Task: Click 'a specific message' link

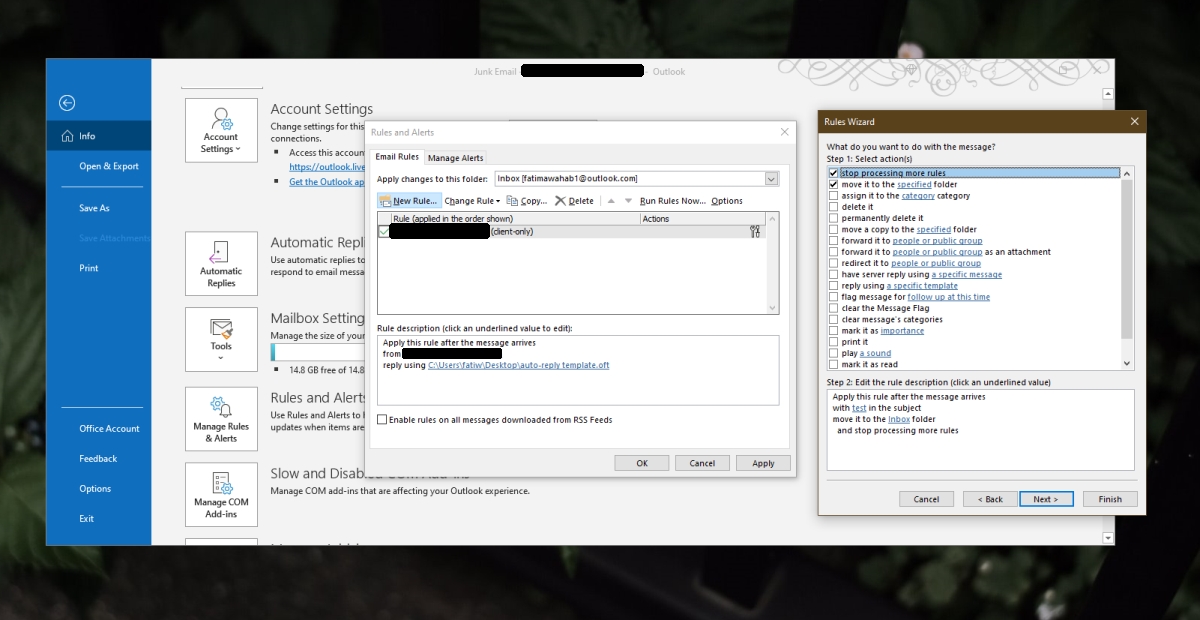Action: [x=967, y=274]
